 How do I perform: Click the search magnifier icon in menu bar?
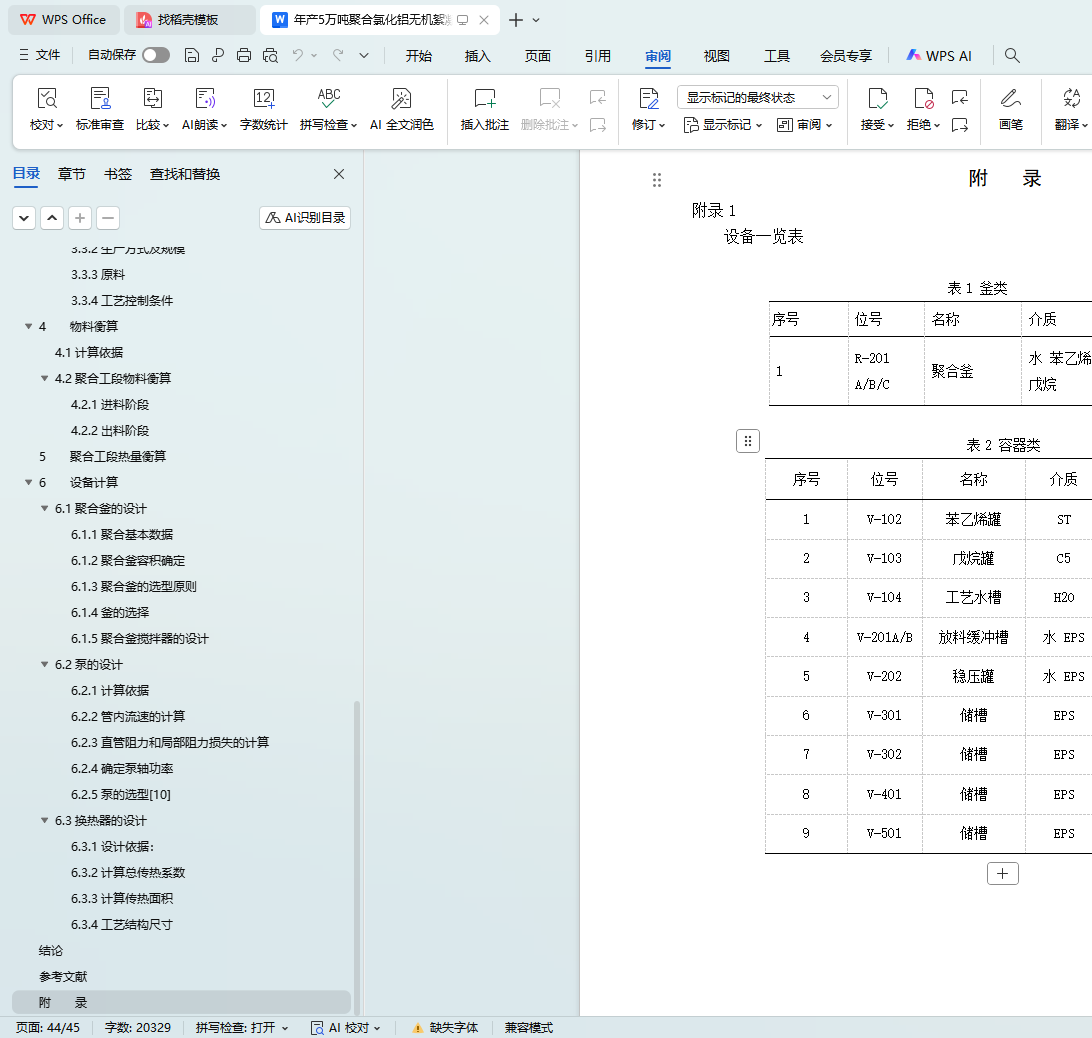click(x=1012, y=56)
